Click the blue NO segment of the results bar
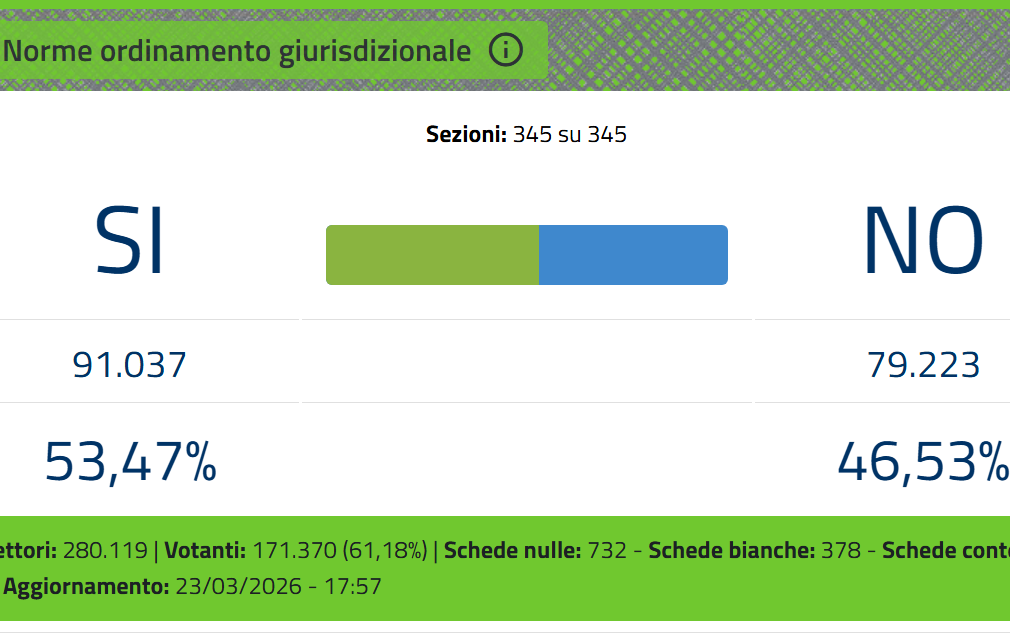The image size is (1010, 633). coord(633,255)
